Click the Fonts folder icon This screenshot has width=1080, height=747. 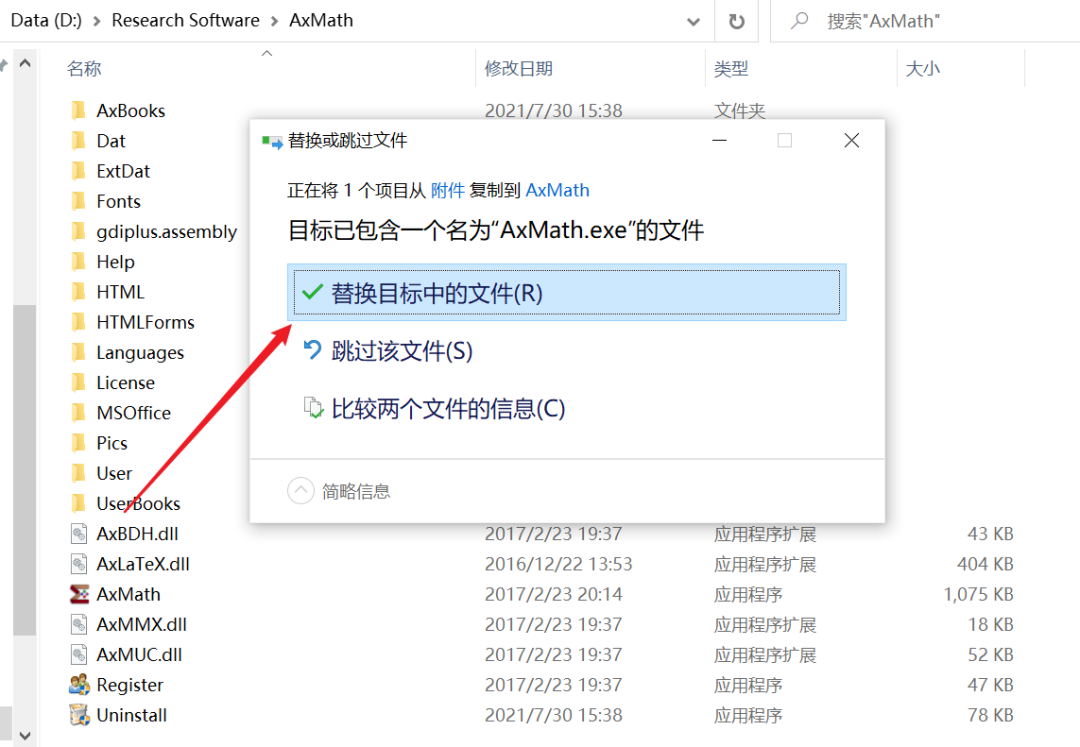(79, 201)
